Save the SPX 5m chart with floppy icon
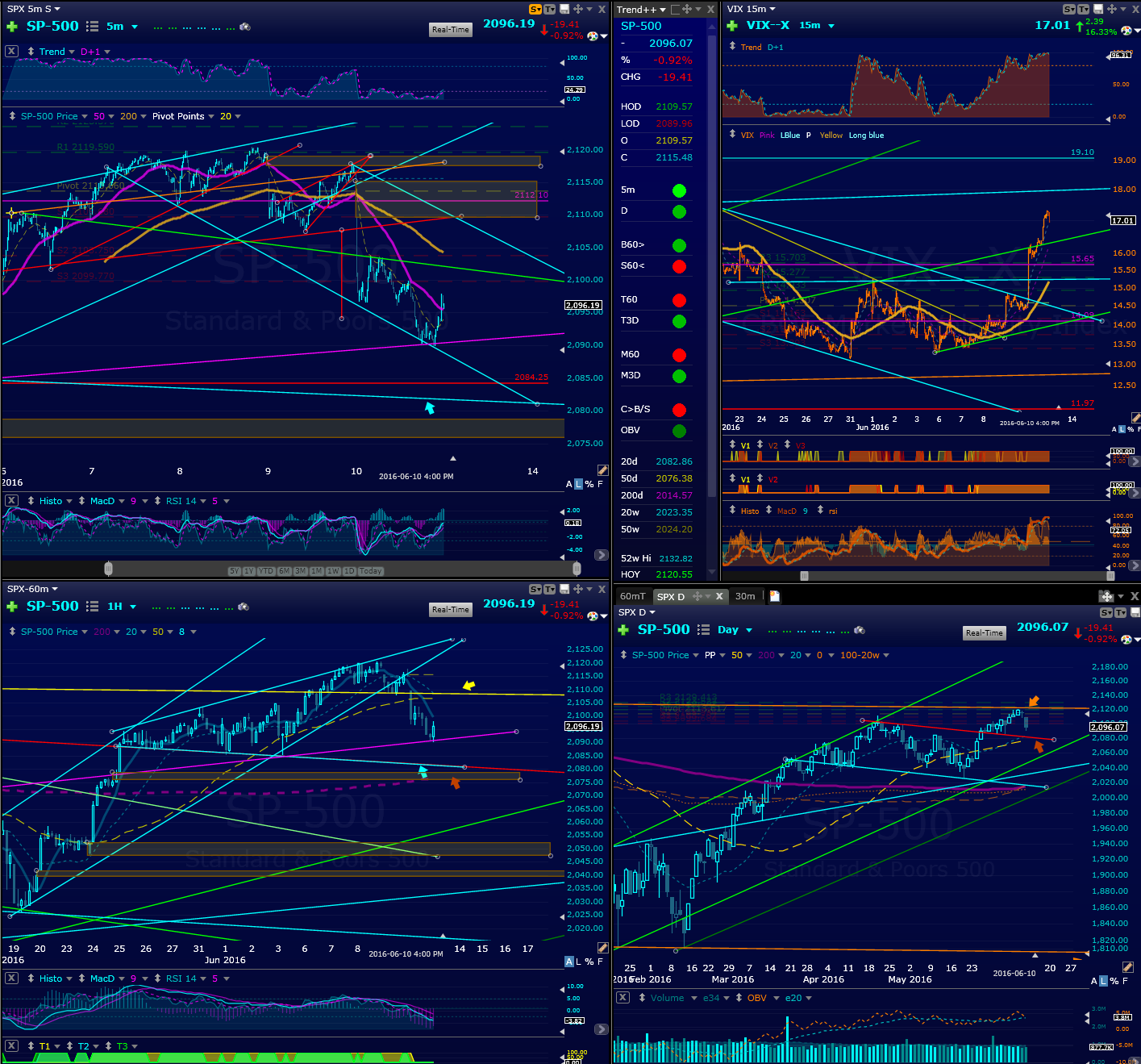This screenshot has height=1064, width=1141. 564,9
